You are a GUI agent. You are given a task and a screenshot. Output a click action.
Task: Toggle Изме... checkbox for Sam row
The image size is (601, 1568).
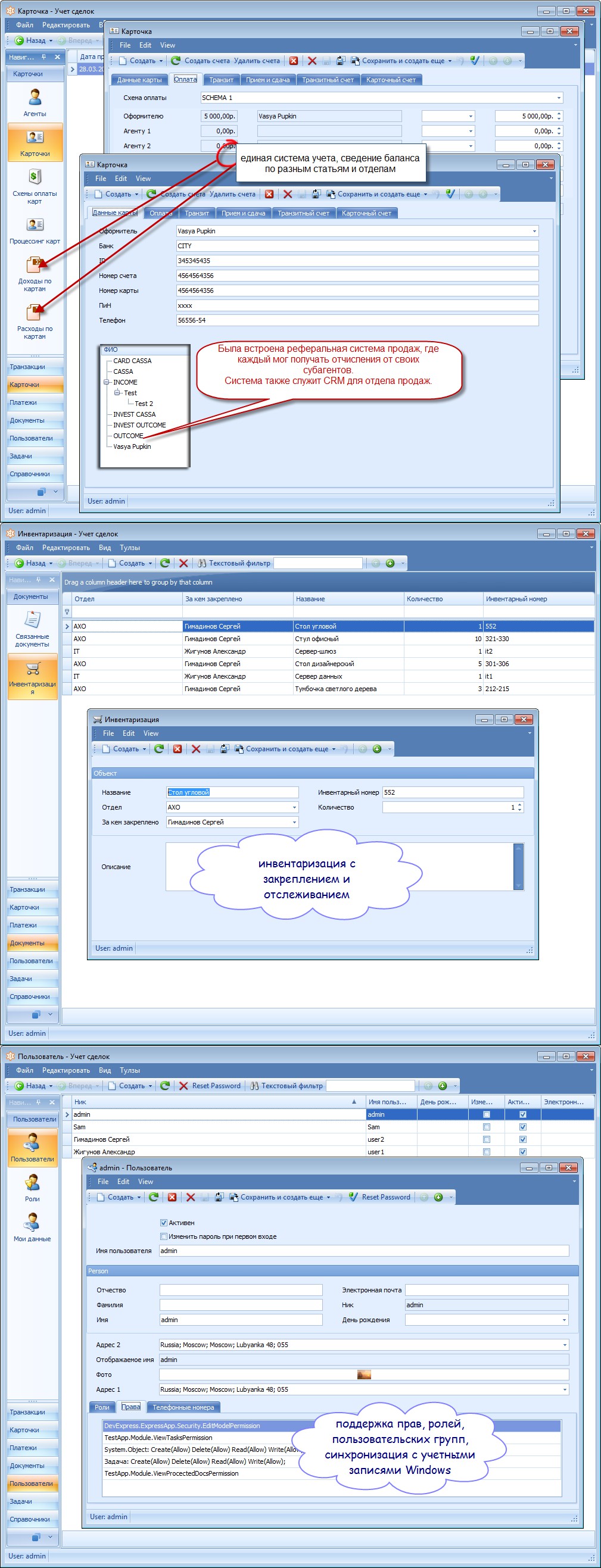tap(486, 1127)
